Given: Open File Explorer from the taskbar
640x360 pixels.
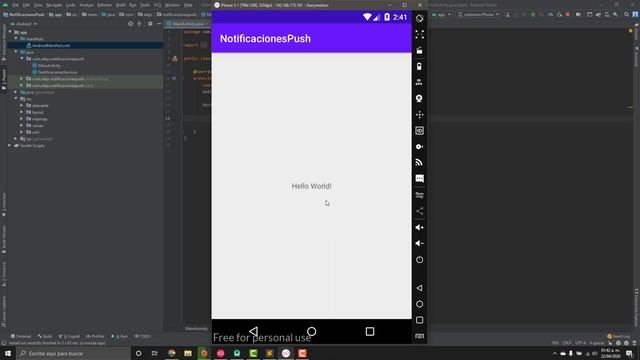Looking at the screenshot, I should pyautogui.click(x=188, y=353).
